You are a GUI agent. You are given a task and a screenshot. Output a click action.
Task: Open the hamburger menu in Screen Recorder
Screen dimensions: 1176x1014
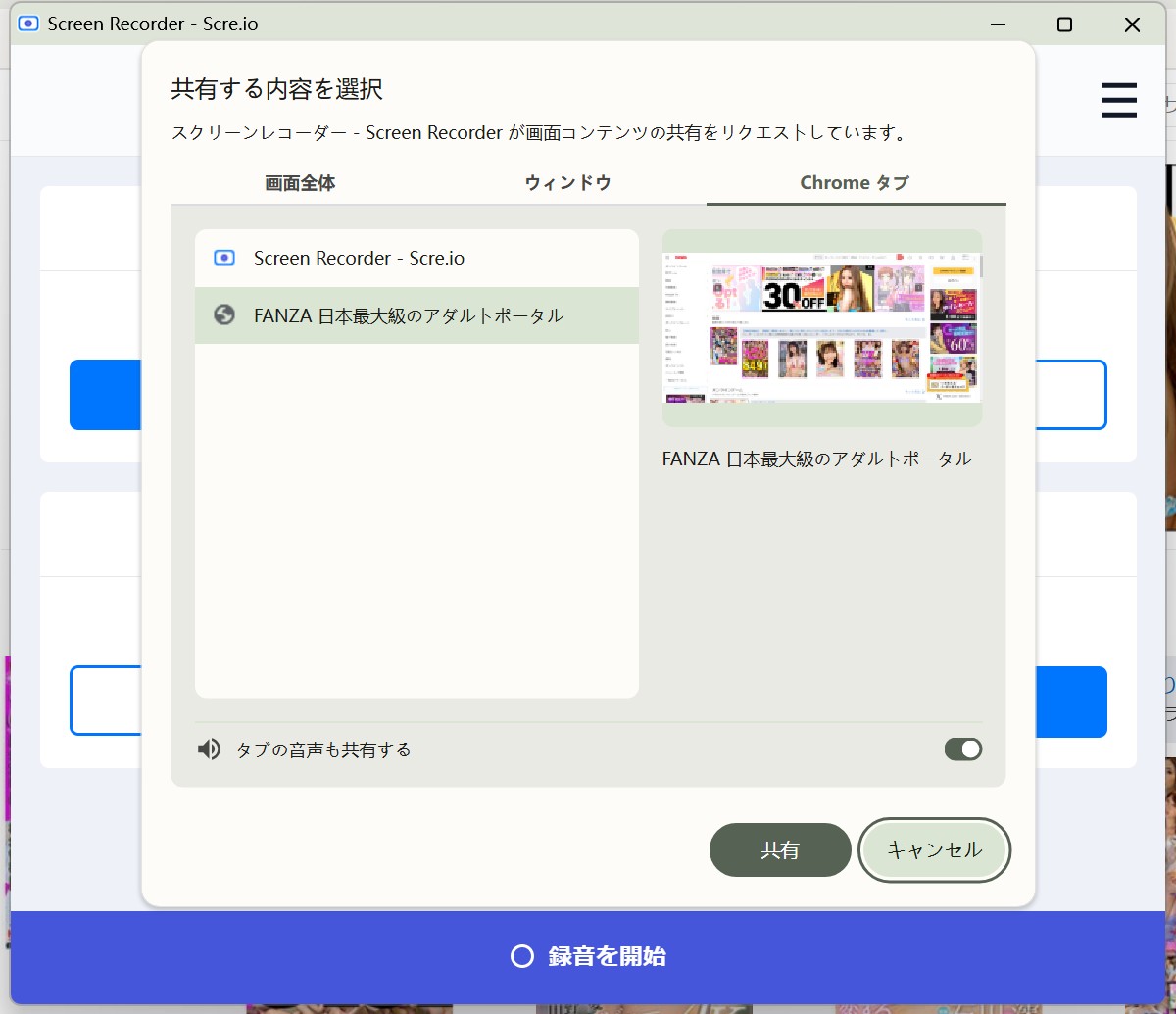pos(1118,101)
